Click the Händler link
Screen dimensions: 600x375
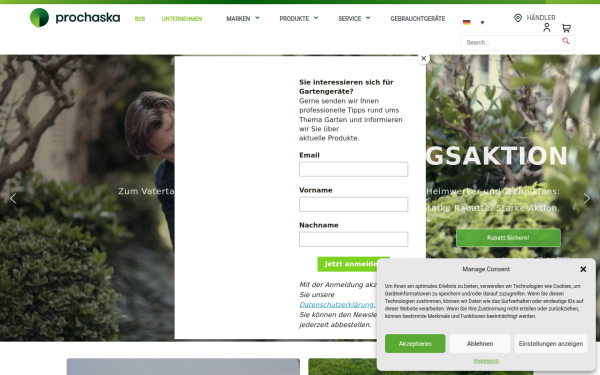pyautogui.click(x=540, y=18)
